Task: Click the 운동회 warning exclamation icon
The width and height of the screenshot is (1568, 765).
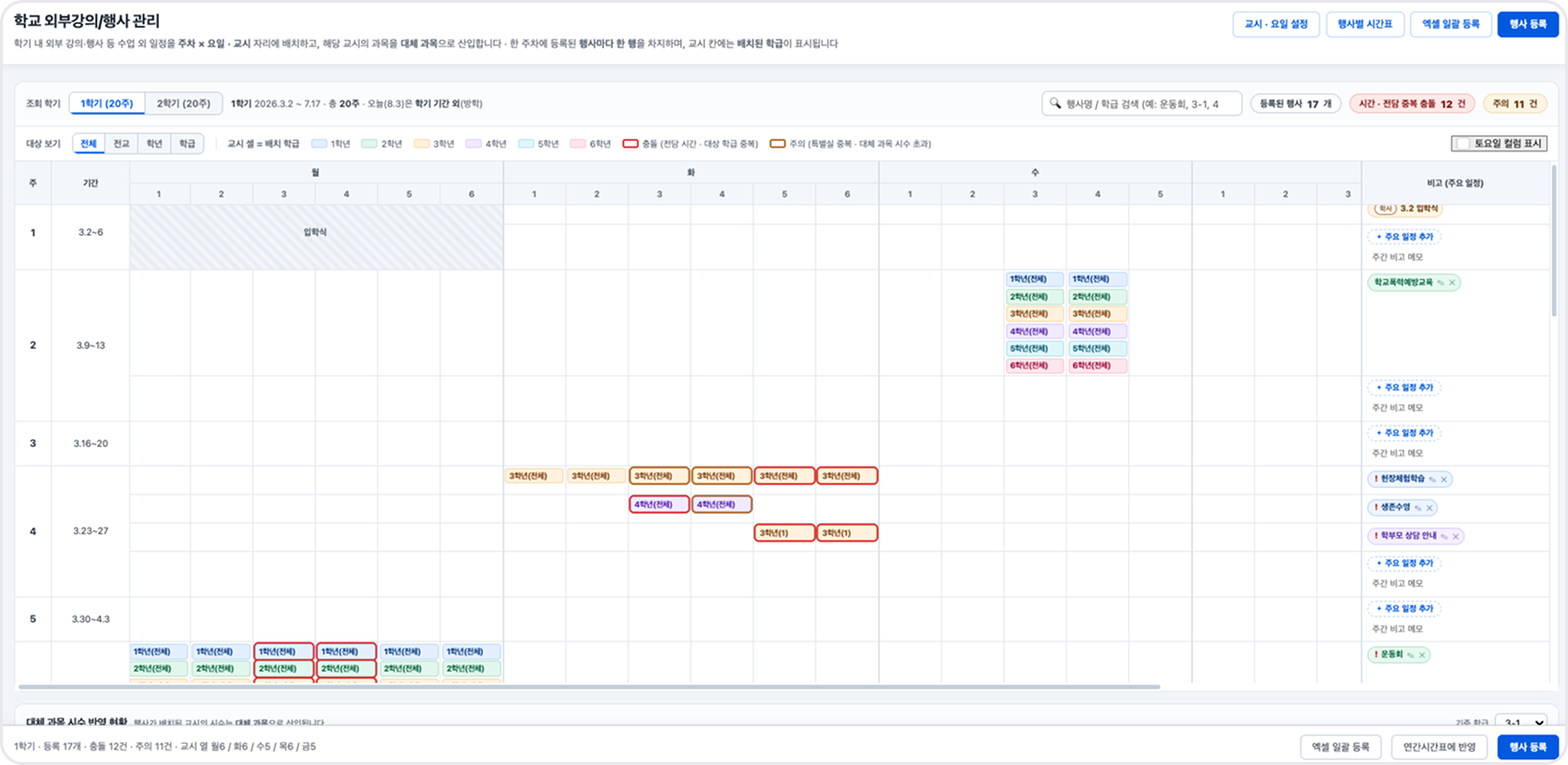Action: (1375, 655)
